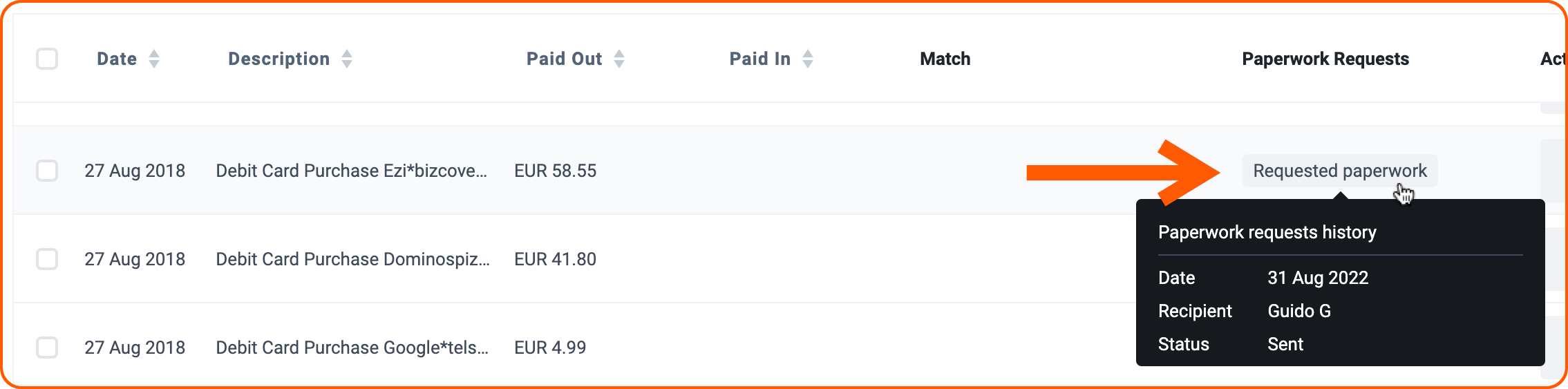Screen dimensions: 1568x389
Task: Open the Ezi*bizcove debit card purchase row
Action: [x=352, y=171]
